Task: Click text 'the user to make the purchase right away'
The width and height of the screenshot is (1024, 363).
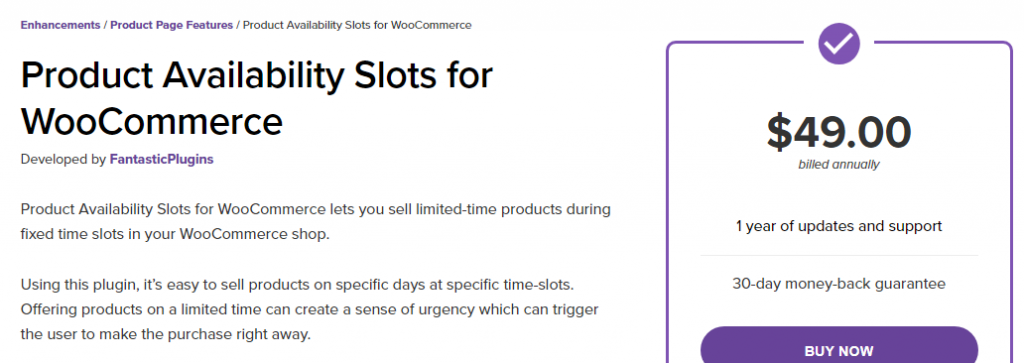Action: tap(166, 334)
